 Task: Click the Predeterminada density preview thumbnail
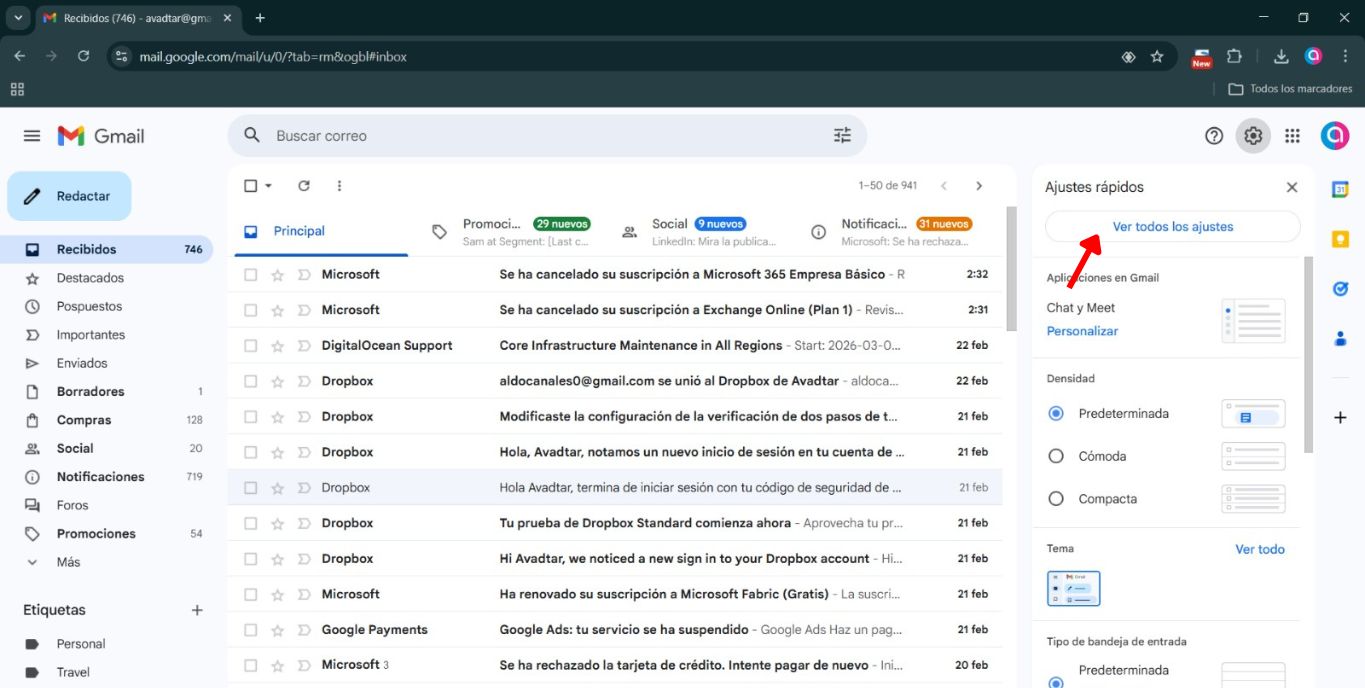coord(1253,413)
